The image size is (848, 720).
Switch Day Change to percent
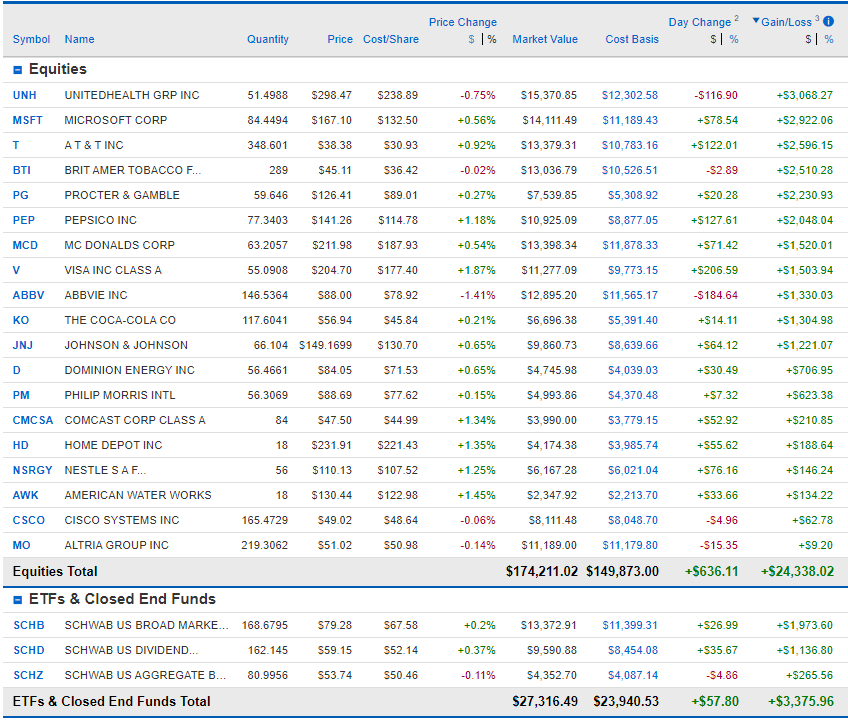point(733,39)
